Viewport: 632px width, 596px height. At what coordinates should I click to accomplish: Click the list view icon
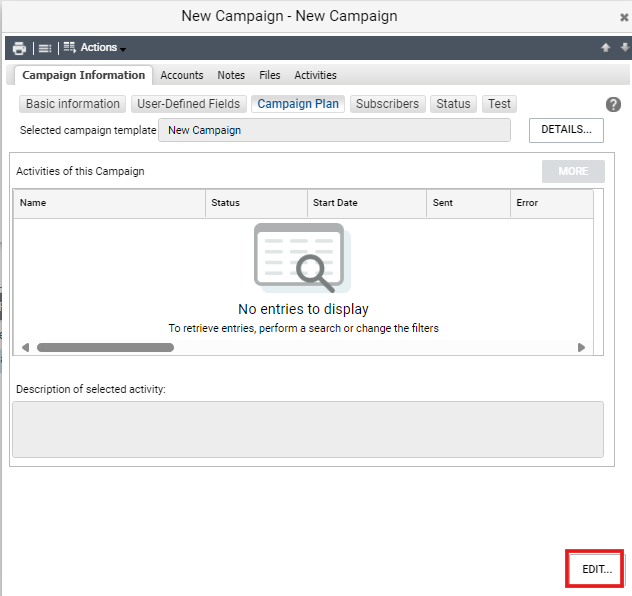click(45, 48)
